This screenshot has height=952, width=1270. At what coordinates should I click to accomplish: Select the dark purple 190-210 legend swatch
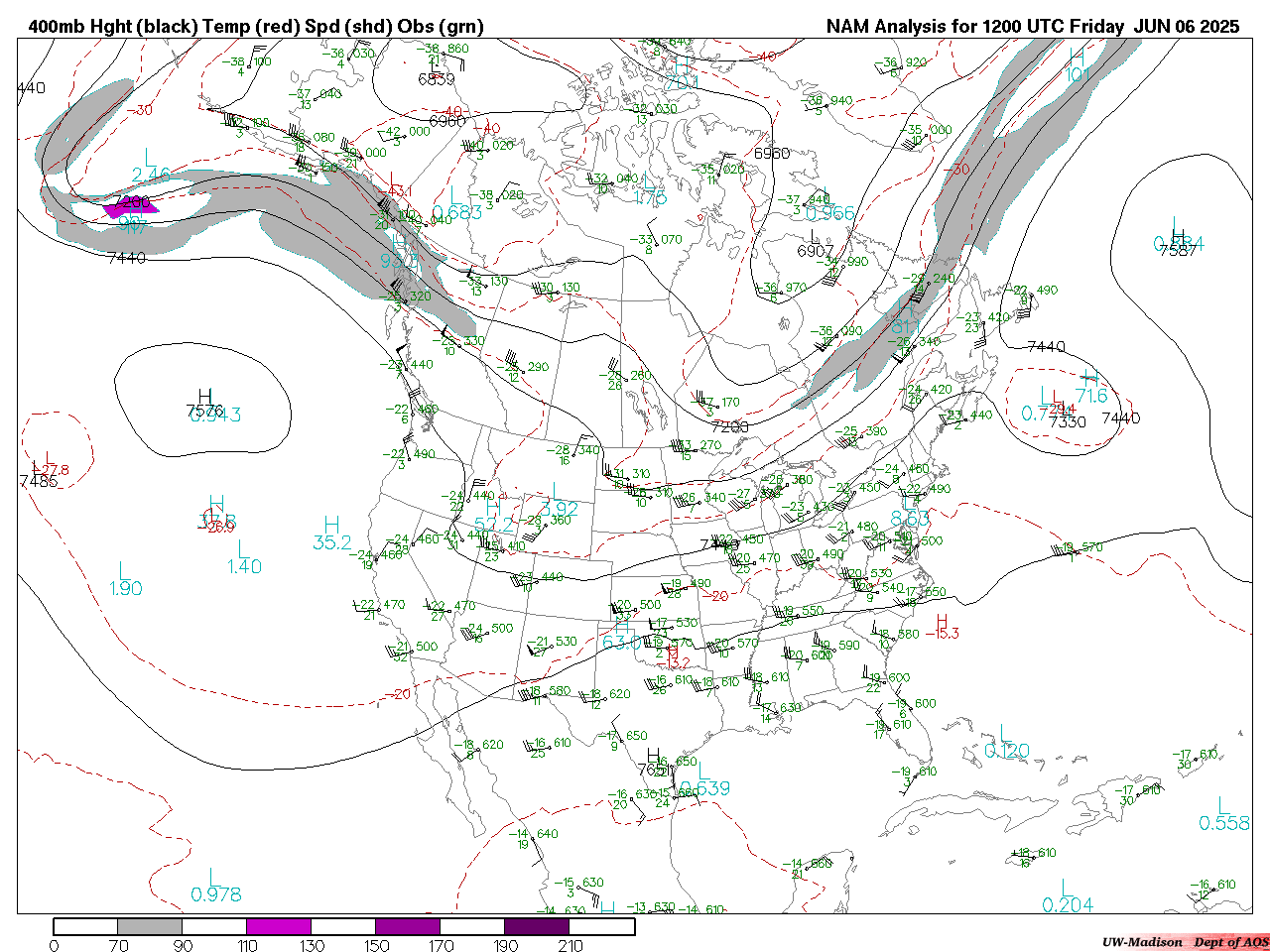coord(537,926)
